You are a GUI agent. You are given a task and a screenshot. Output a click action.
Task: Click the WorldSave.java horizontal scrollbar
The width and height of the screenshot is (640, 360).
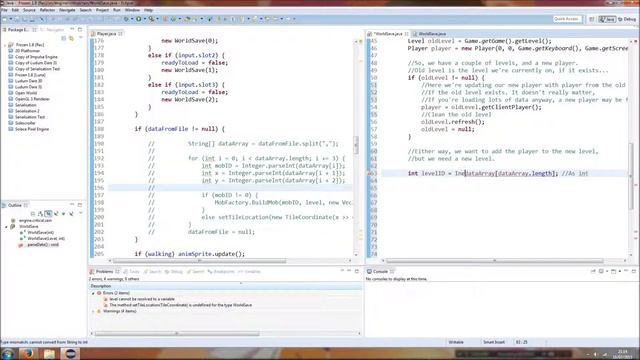494,261
